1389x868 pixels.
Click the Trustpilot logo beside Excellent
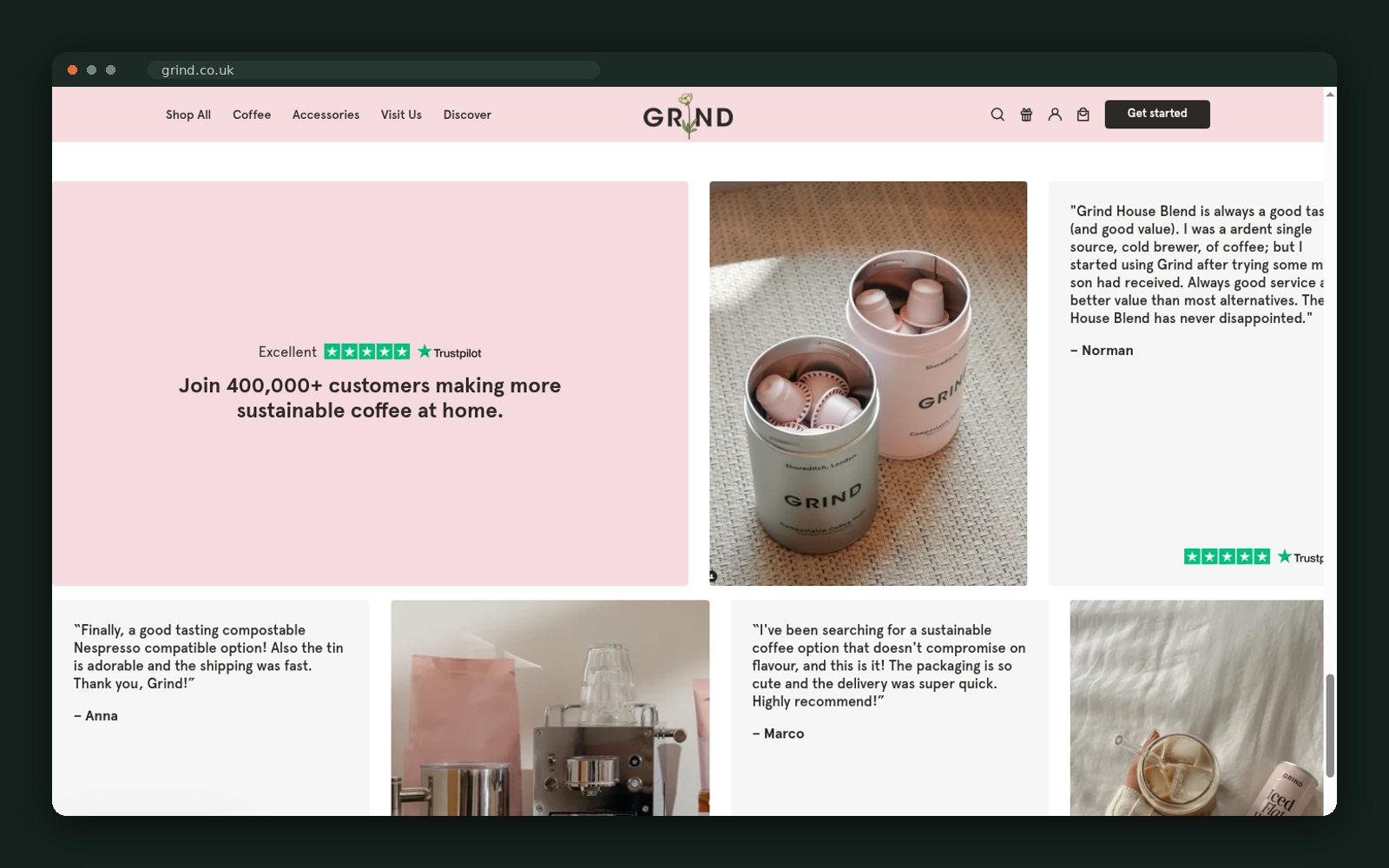[x=450, y=352]
